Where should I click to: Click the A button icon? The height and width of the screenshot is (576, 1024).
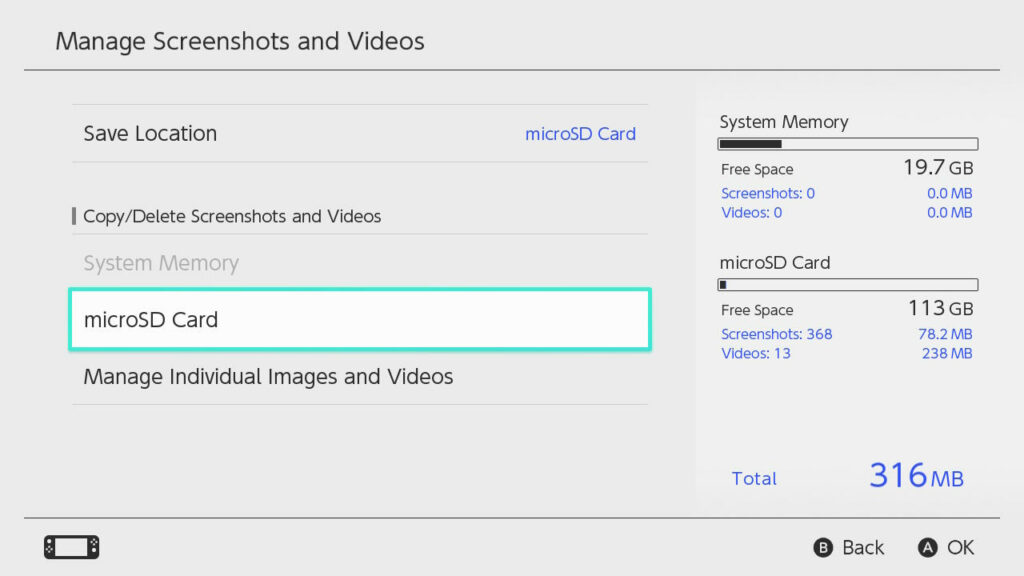(927, 547)
